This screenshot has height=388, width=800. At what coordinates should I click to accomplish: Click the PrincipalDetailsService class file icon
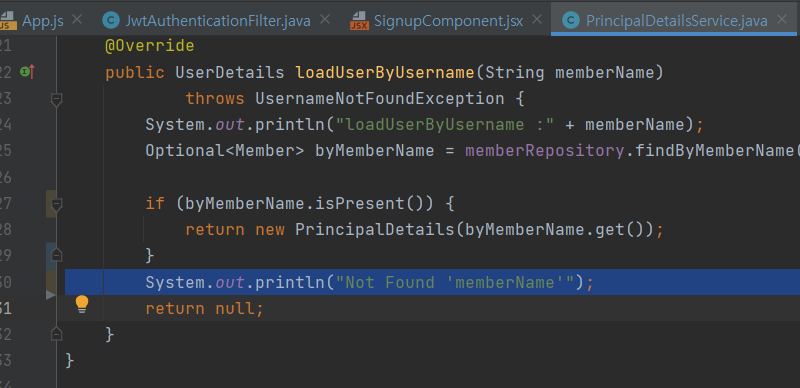click(570, 20)
